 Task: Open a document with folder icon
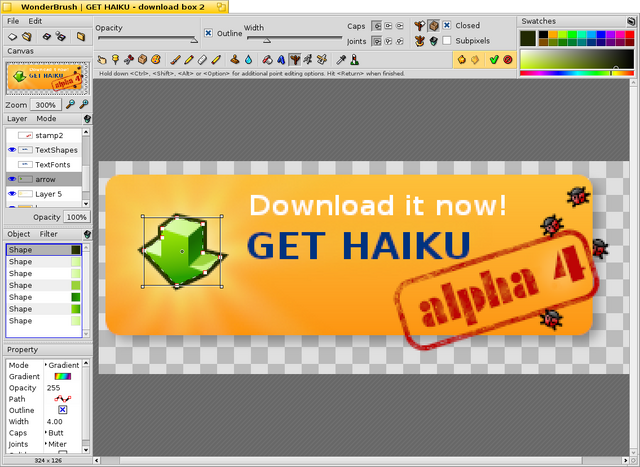[x=27, y=37]
